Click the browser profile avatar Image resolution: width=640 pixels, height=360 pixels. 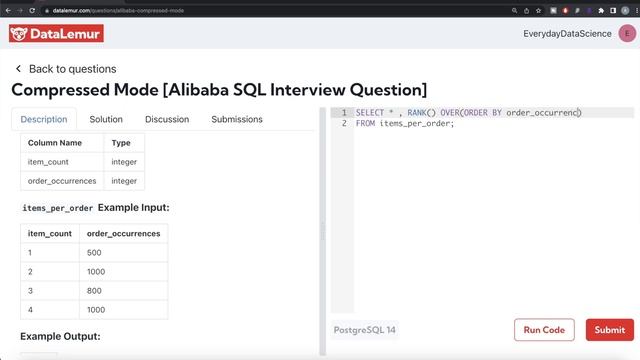click(x=625, y=11)
